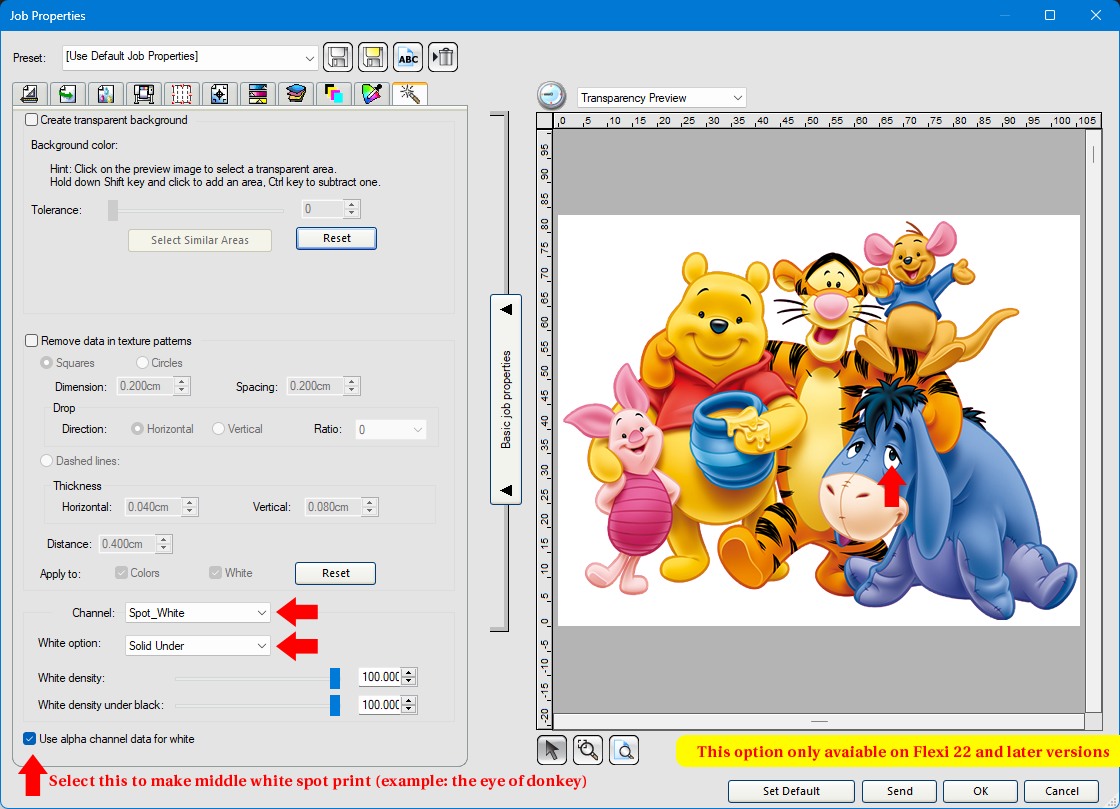Screen dimensions: 1120x809
Task: Open the printer options tab icon
Action: [143, 93]
